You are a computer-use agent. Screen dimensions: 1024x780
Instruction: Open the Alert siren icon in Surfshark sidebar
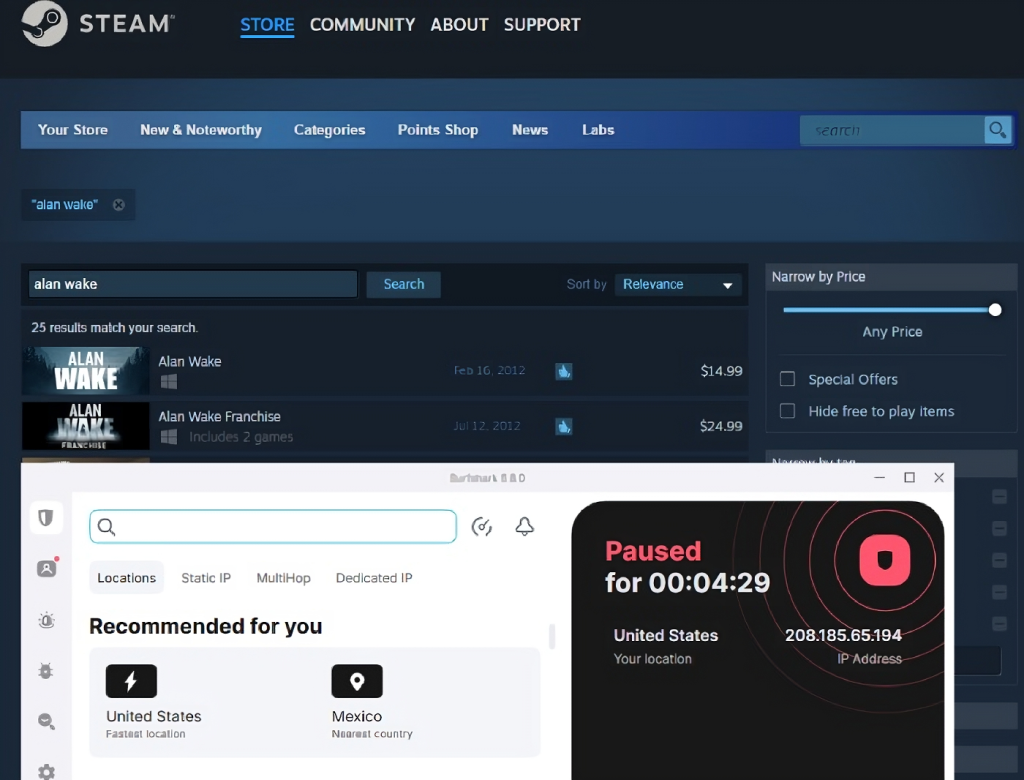point(46,620)
